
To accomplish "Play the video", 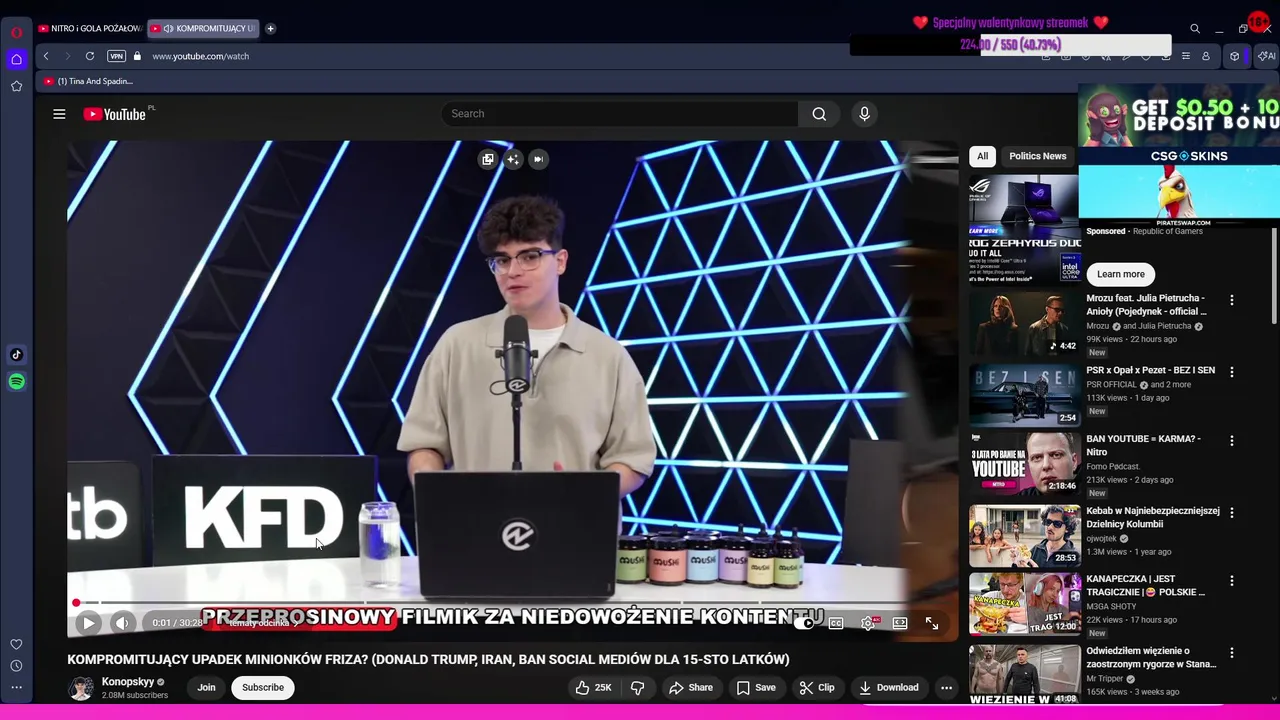I will [88, 623].
